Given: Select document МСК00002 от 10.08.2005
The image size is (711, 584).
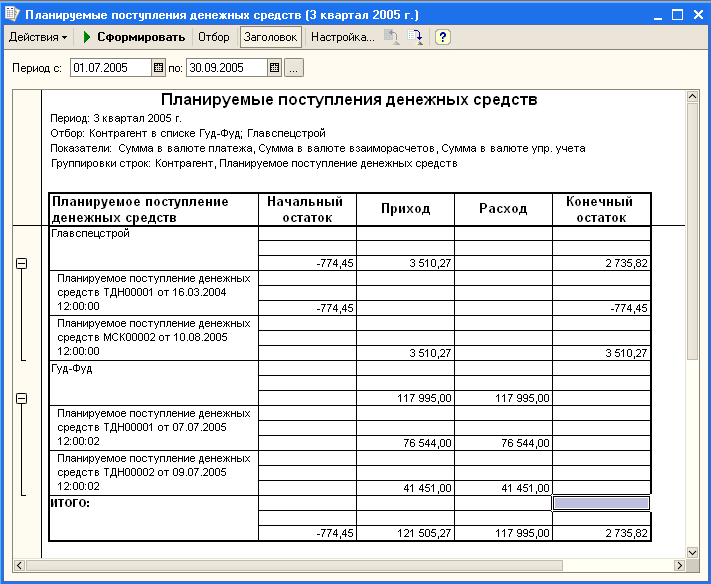Looking at the screenshot, I should click(x=154, y=337).
